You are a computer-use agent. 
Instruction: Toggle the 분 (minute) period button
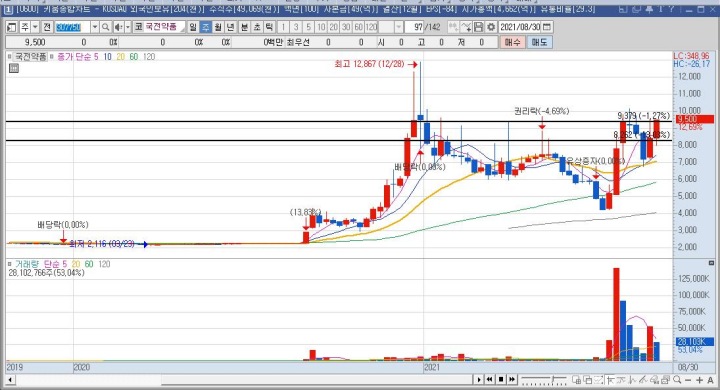(245, 27)
